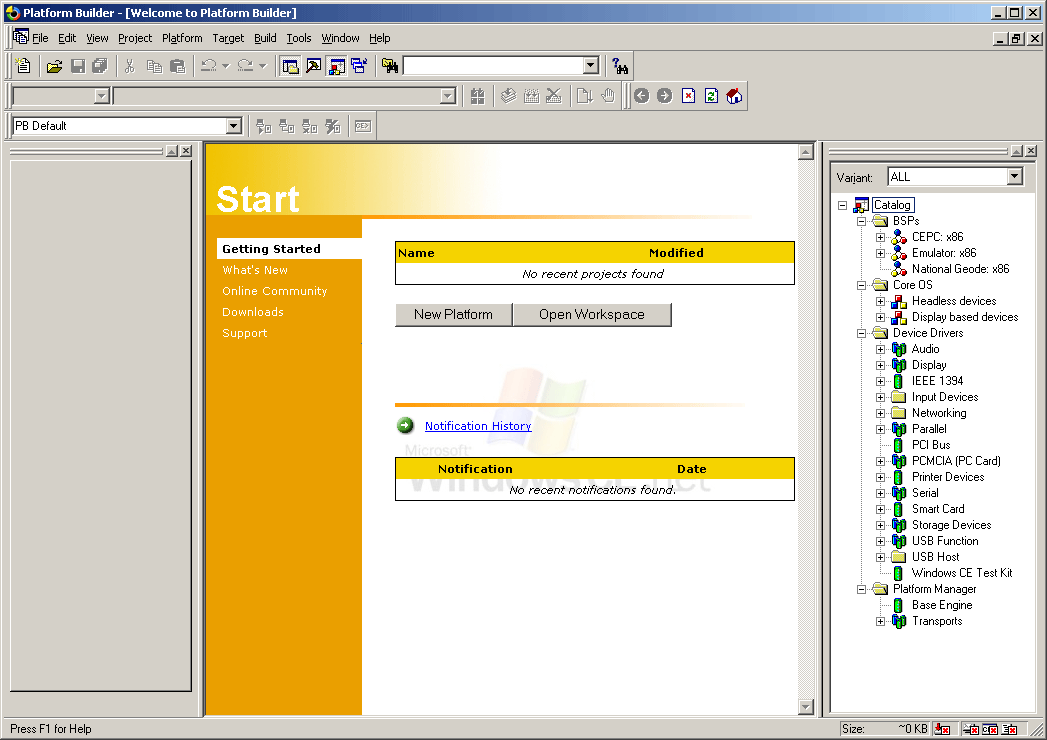Click the Home page house icon
Image resolution: width=1047 pixels, height=740 pixels.
734,96
